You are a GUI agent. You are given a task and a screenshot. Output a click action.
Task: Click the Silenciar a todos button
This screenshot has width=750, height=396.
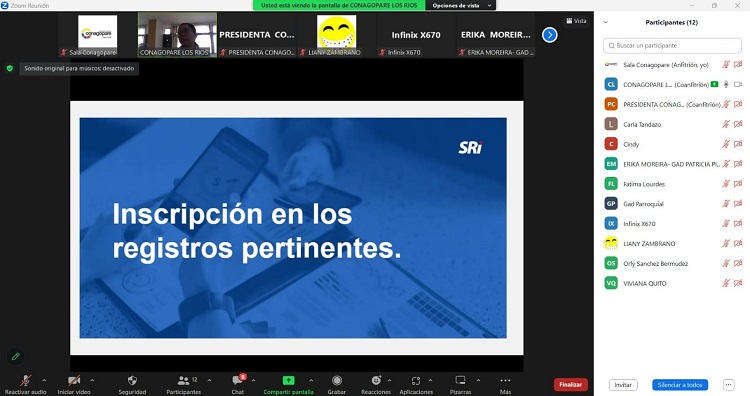pyautogui.click(x=680, y=385)
